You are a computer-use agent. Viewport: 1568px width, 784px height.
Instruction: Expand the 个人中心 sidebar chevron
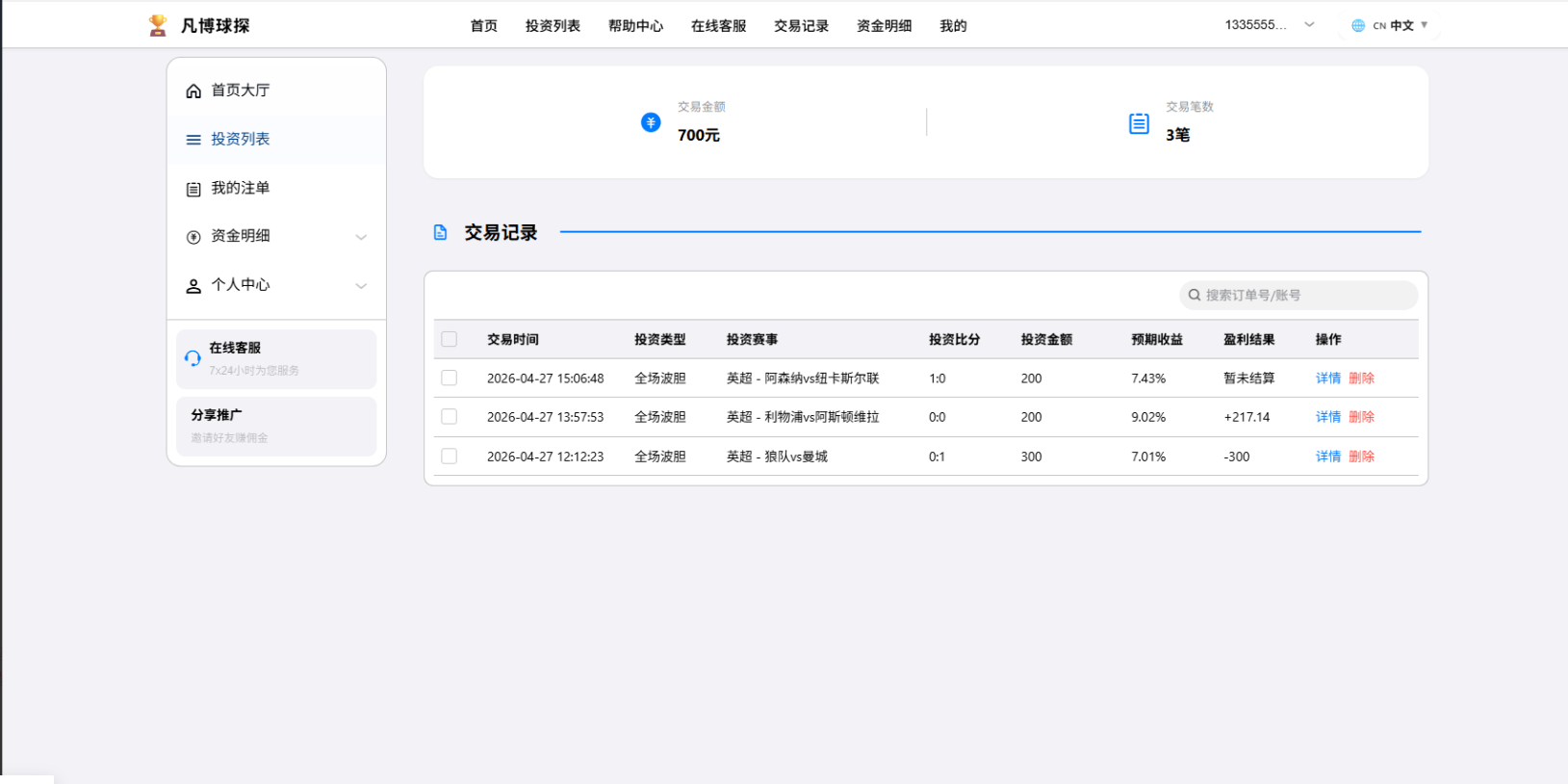(361, 286)
